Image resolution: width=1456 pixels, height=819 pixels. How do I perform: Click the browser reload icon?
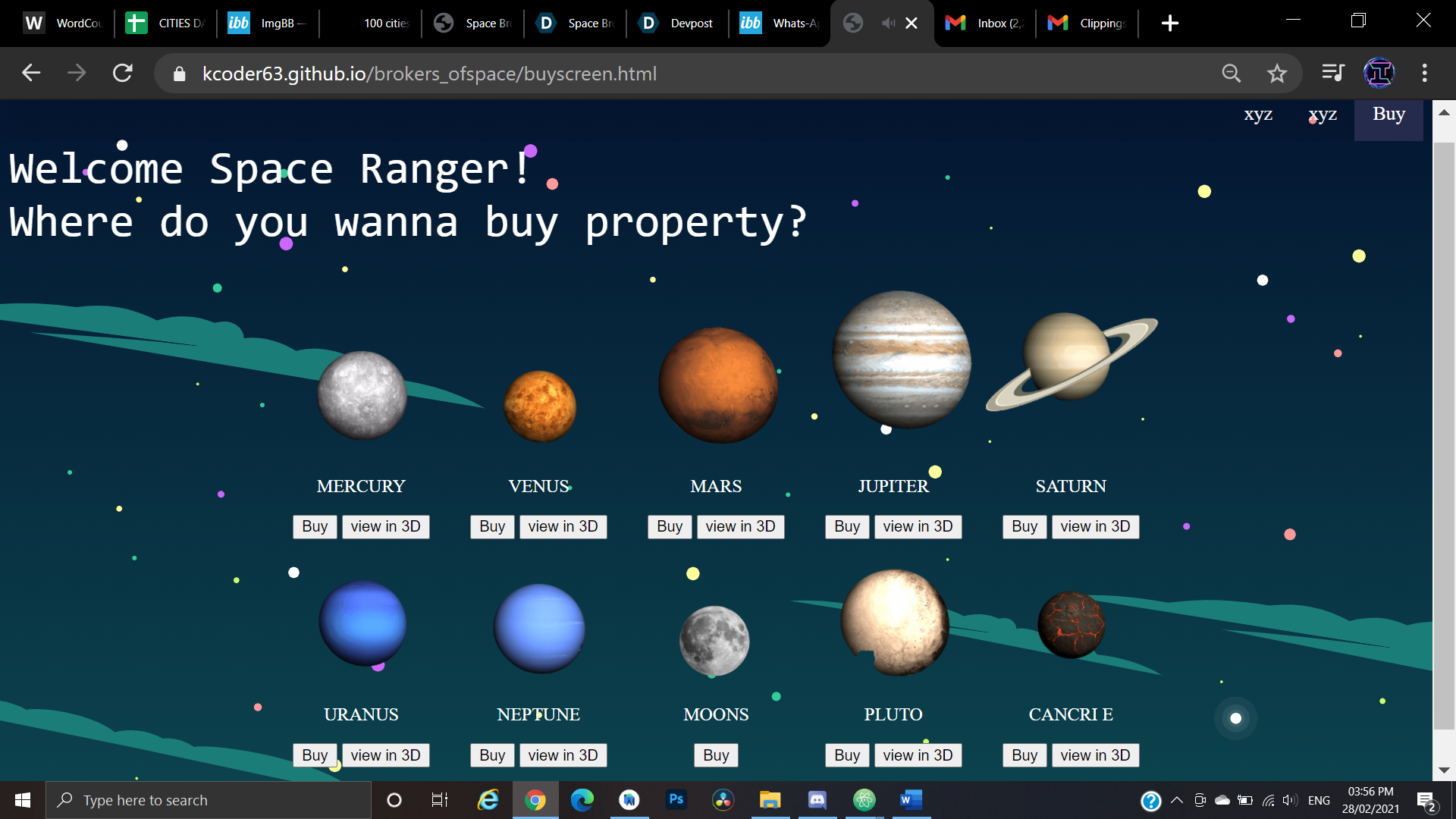[x=123, y=74]
